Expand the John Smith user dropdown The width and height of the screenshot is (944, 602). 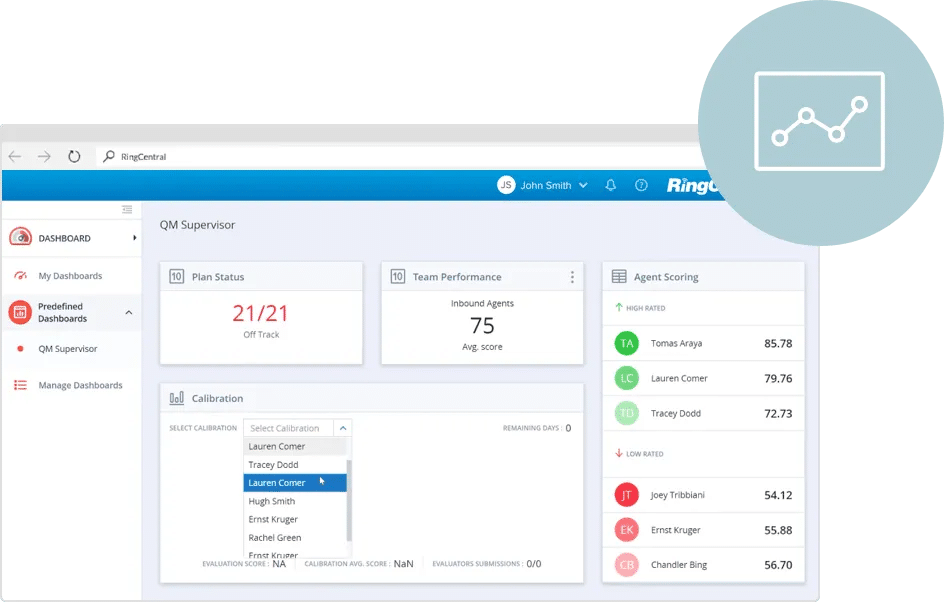pos(583,185)
